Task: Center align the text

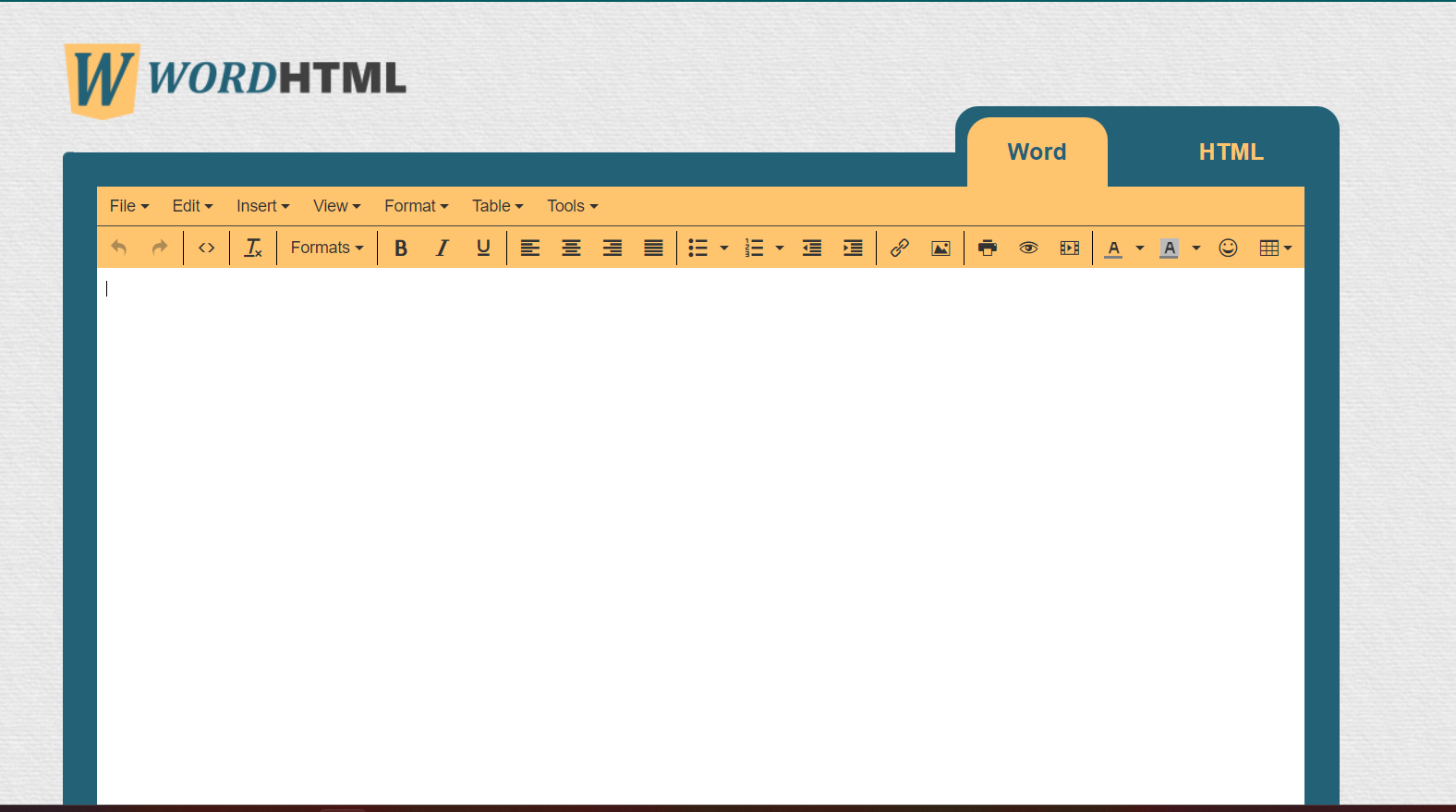Action: (x=572, y=248)
